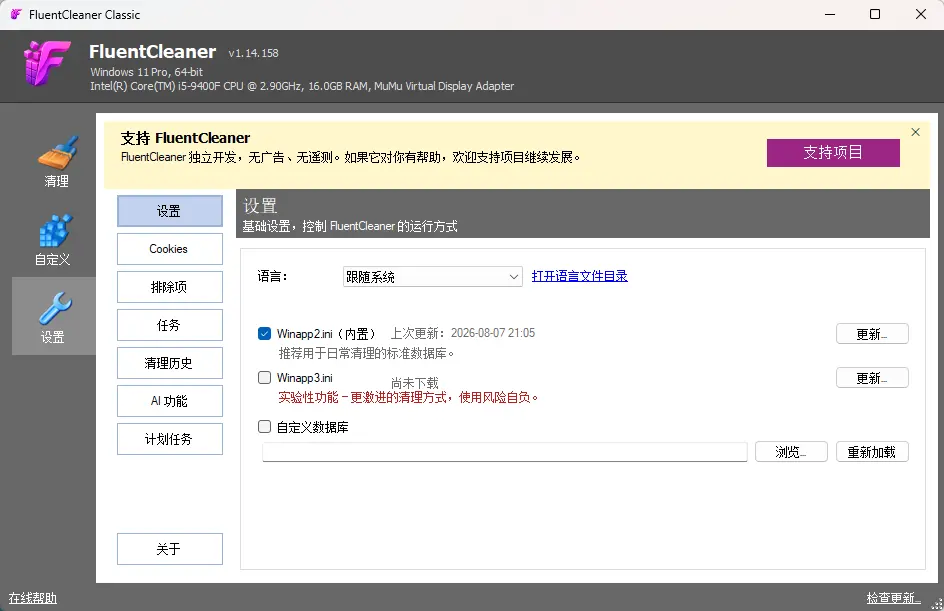Click the 重新加载 button
944x611 pixels.
[x=872, y=451]
